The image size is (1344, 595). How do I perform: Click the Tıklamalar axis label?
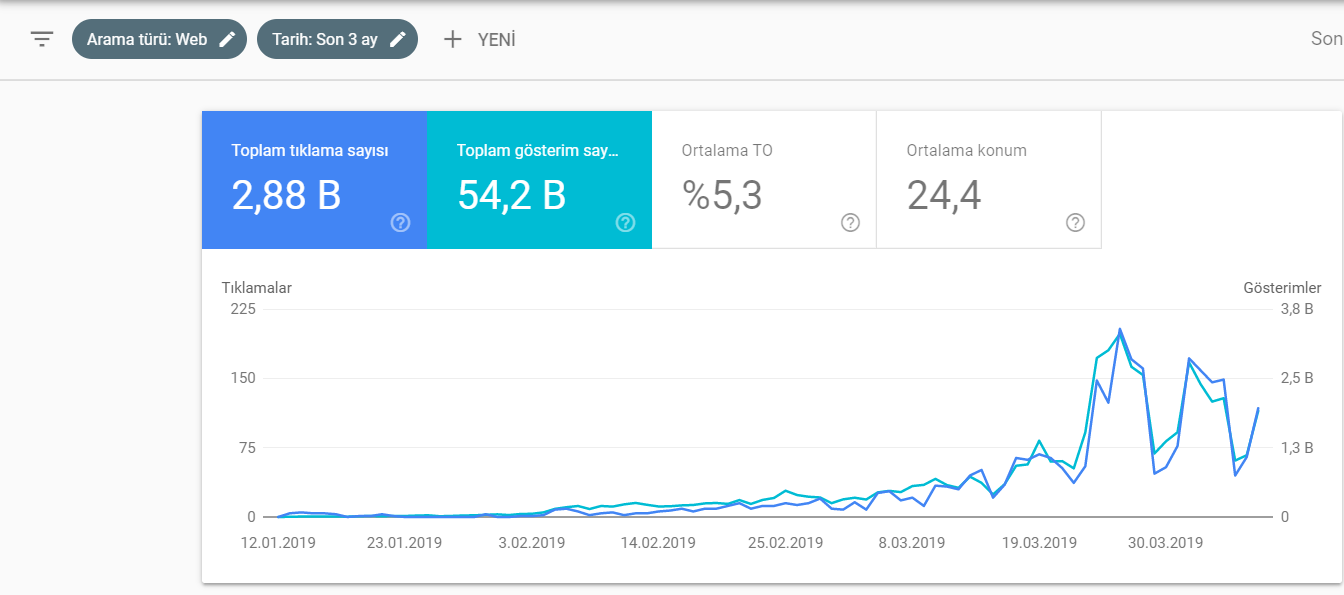(x=257, y=288)
